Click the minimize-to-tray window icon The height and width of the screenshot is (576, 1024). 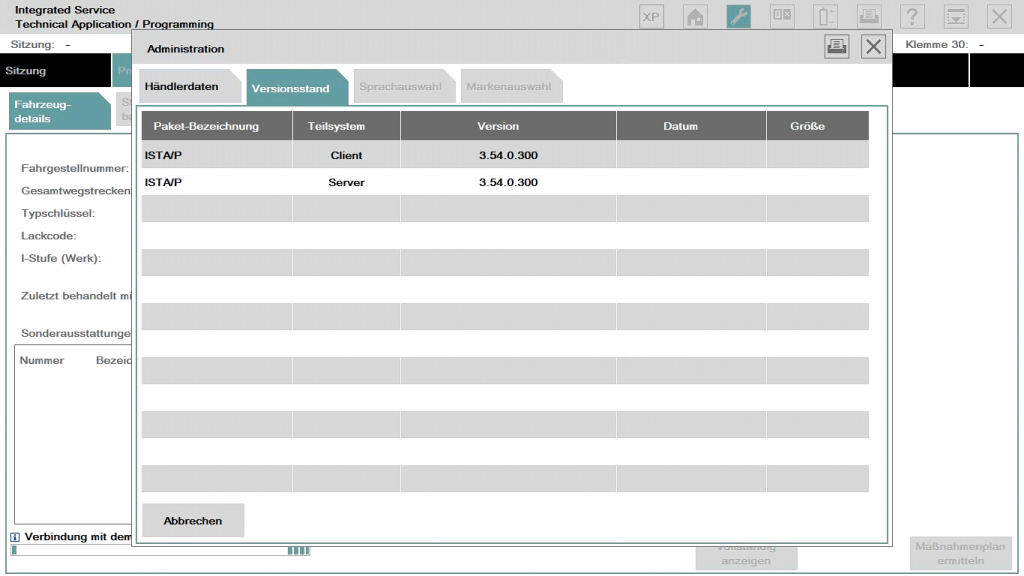(955, 16)
